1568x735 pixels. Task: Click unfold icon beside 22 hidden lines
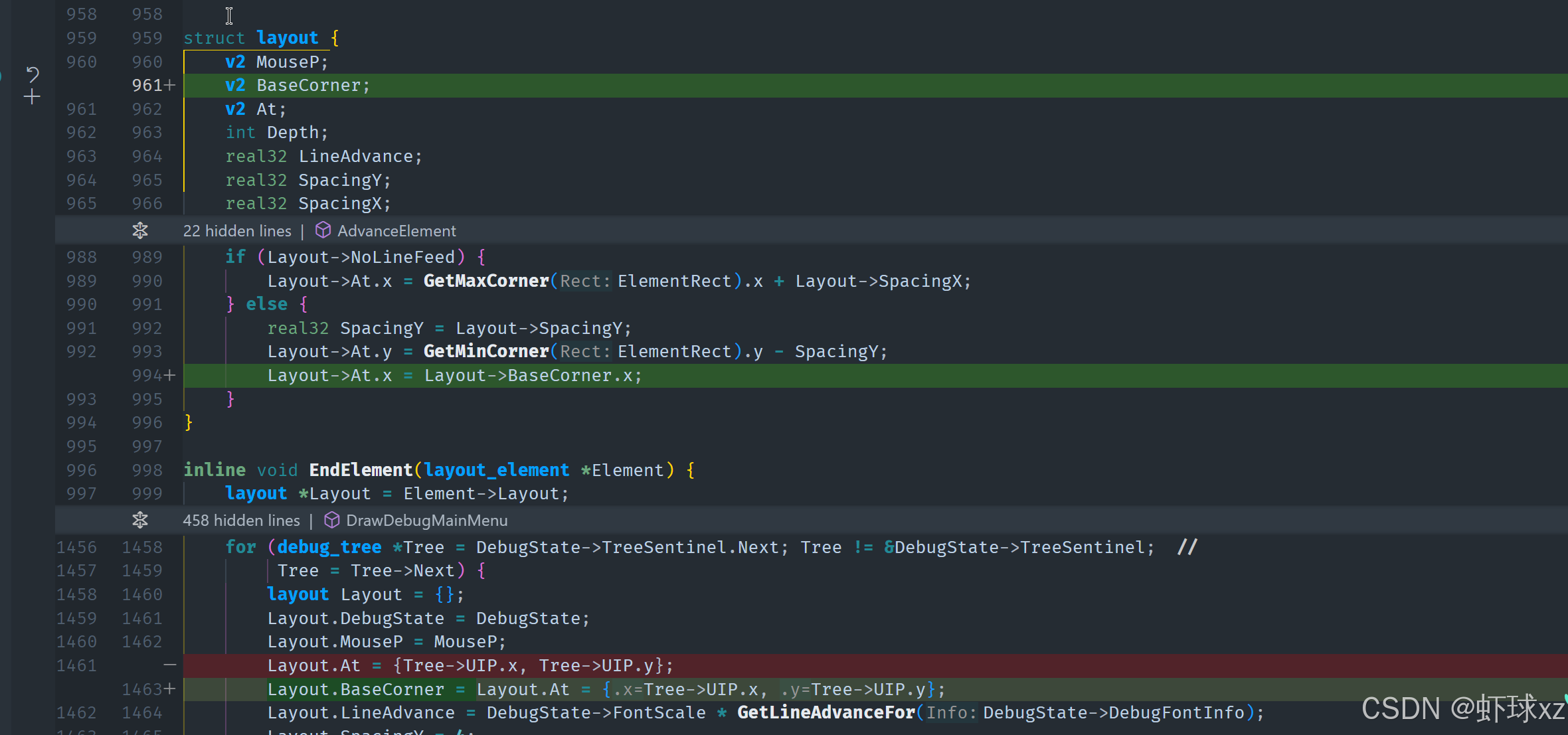tap(140, 231)
